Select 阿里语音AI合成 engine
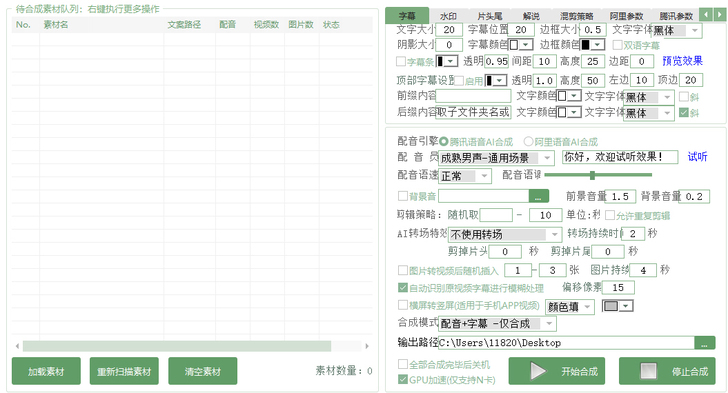 528,141
